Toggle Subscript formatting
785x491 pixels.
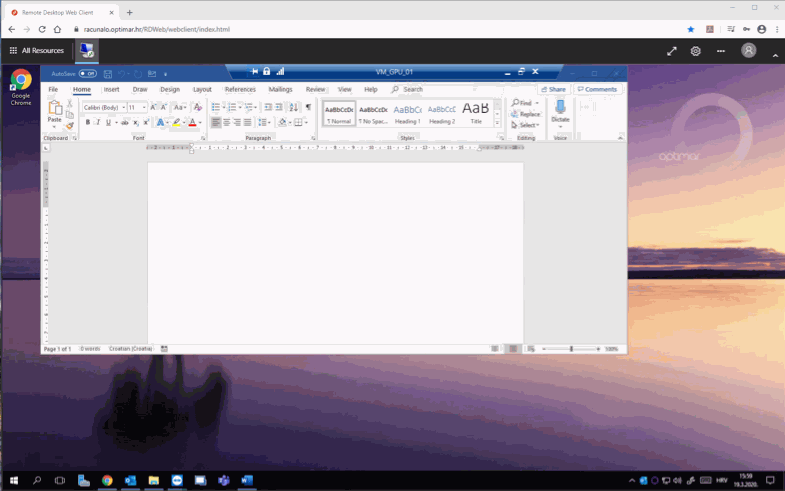click(x=136, y=122)
